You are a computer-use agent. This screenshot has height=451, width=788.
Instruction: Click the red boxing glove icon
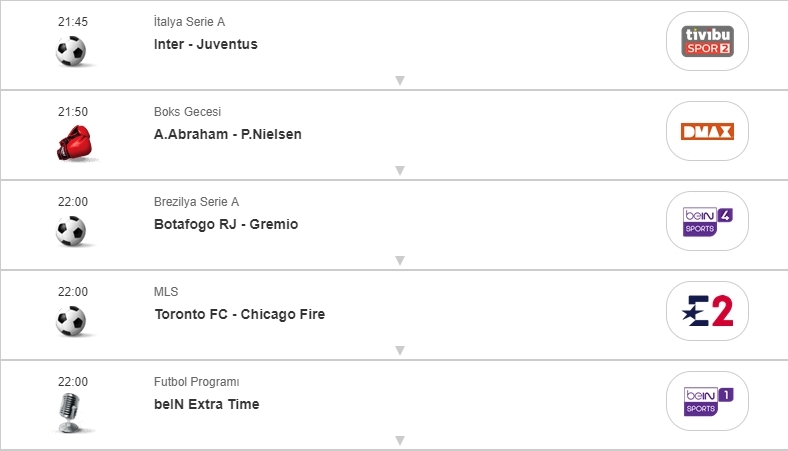(72, 144)
